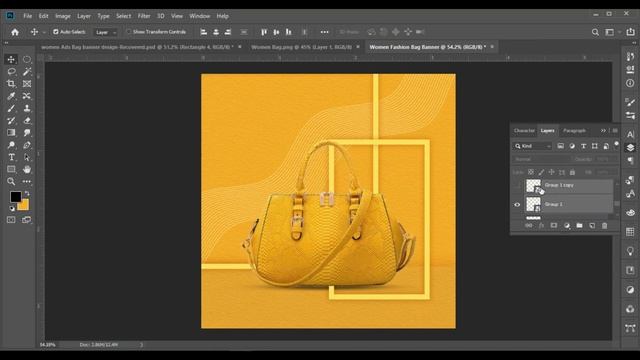Reset default foreground and background colors
This screenshot has width=640, height=360.
pos(12,208)
